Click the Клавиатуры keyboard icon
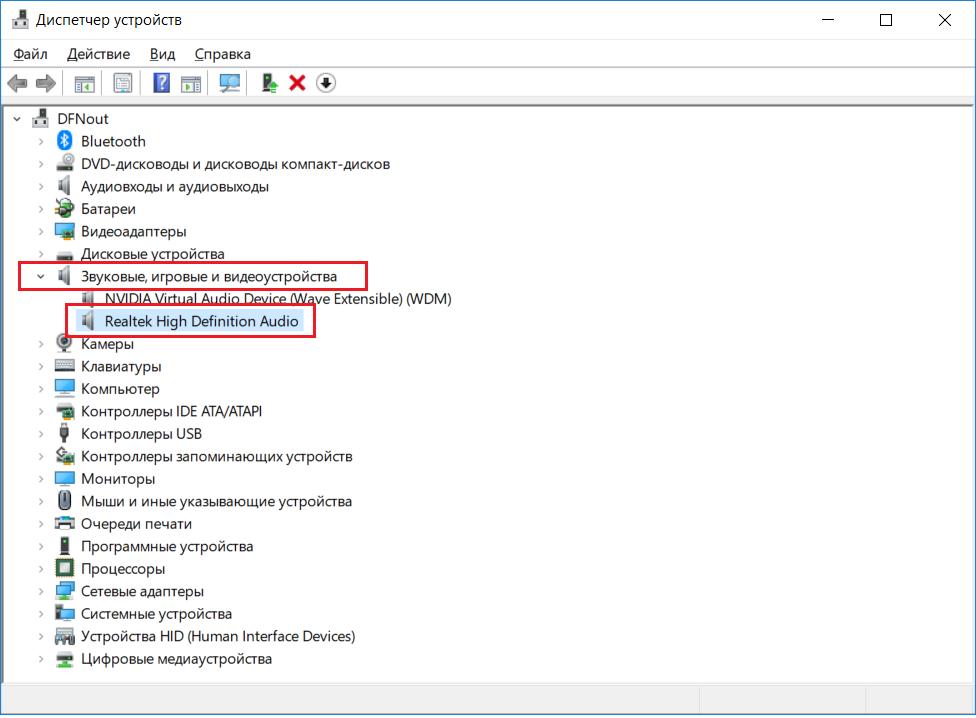 pos(64,366)
